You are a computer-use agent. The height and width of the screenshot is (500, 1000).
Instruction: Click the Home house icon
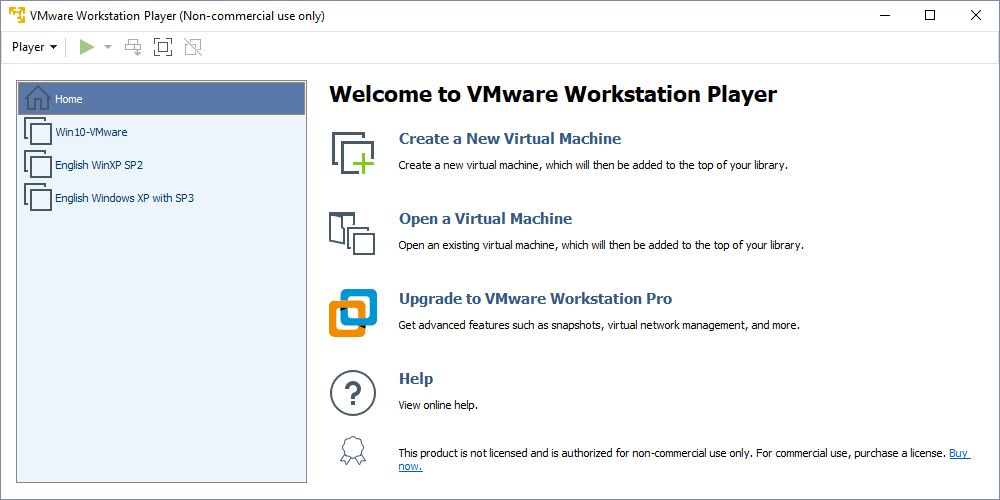coord(38,98)
